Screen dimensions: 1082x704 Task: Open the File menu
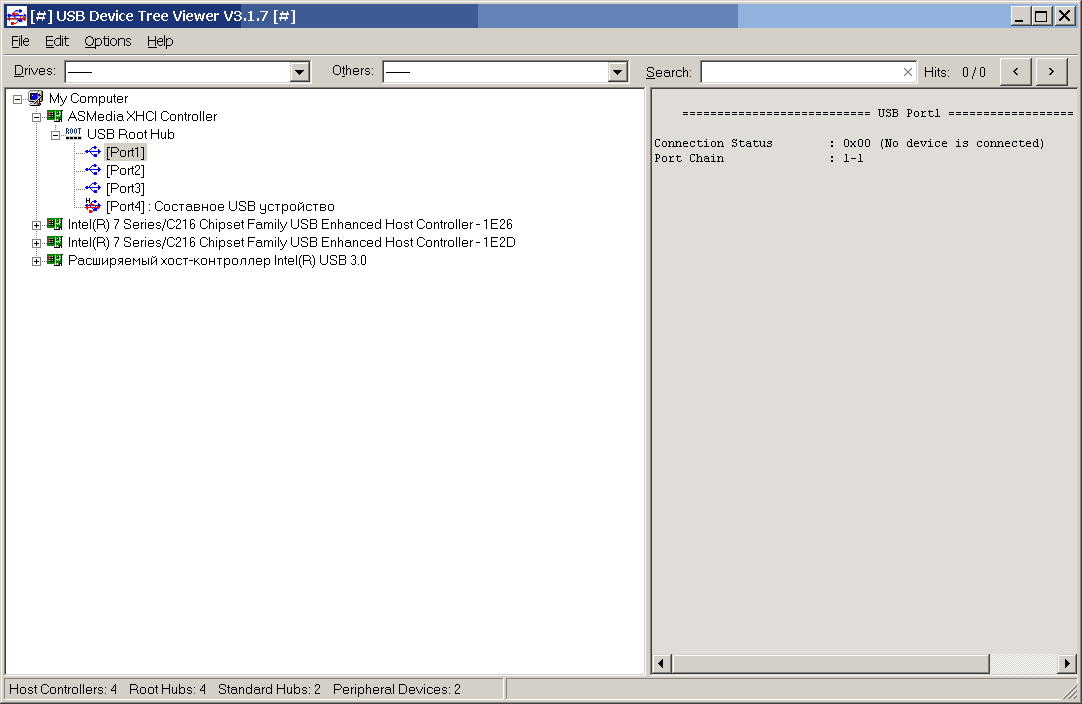[19, 41]
